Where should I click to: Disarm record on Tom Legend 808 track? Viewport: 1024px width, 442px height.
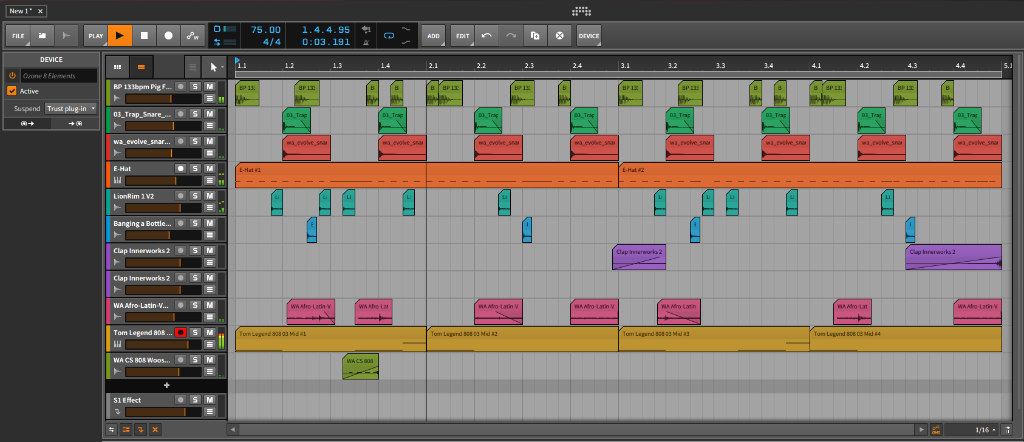tap(180, 332)
